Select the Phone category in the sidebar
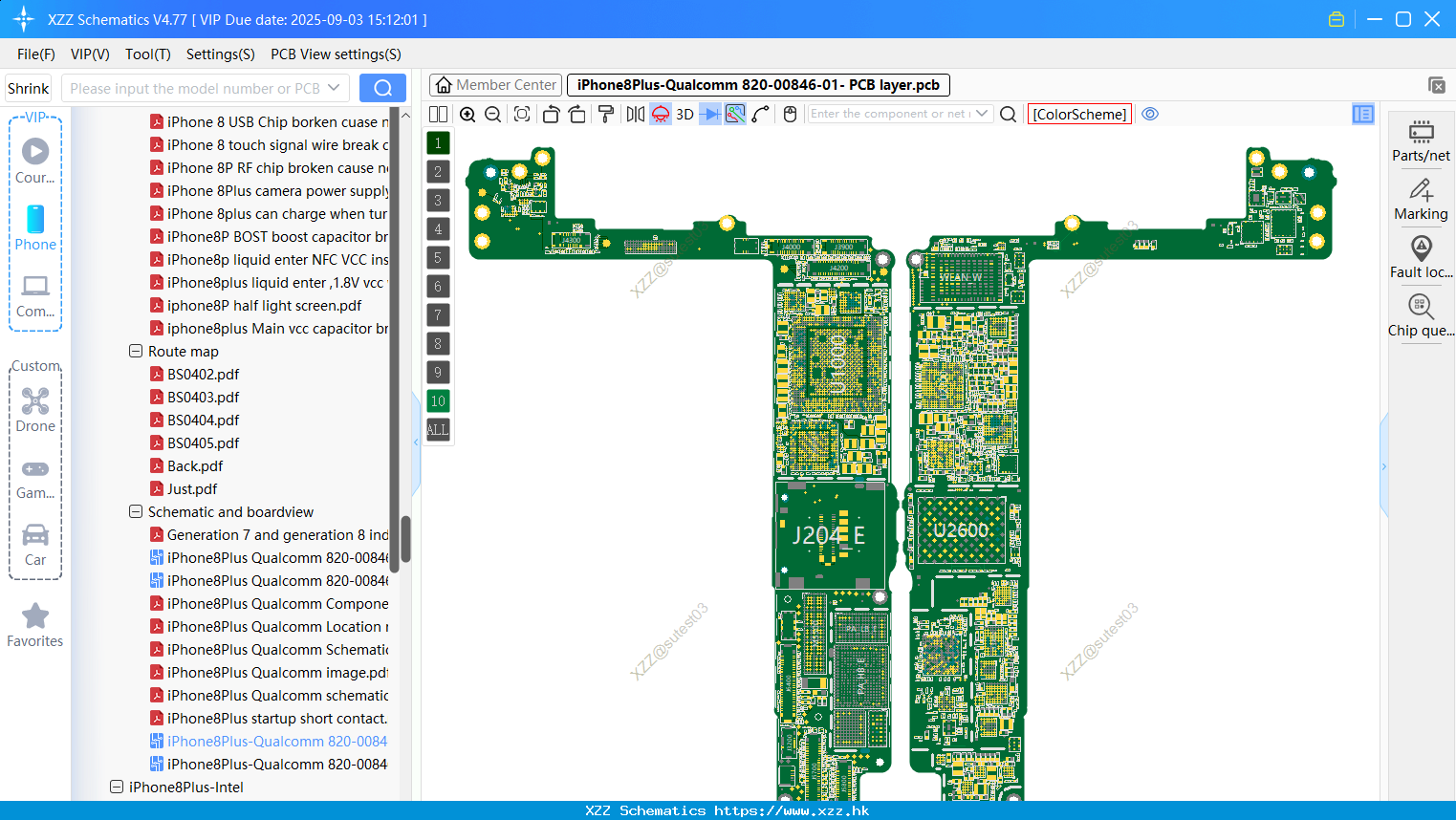The width and height of the screenshot is (1456, 820). (35, 228)
